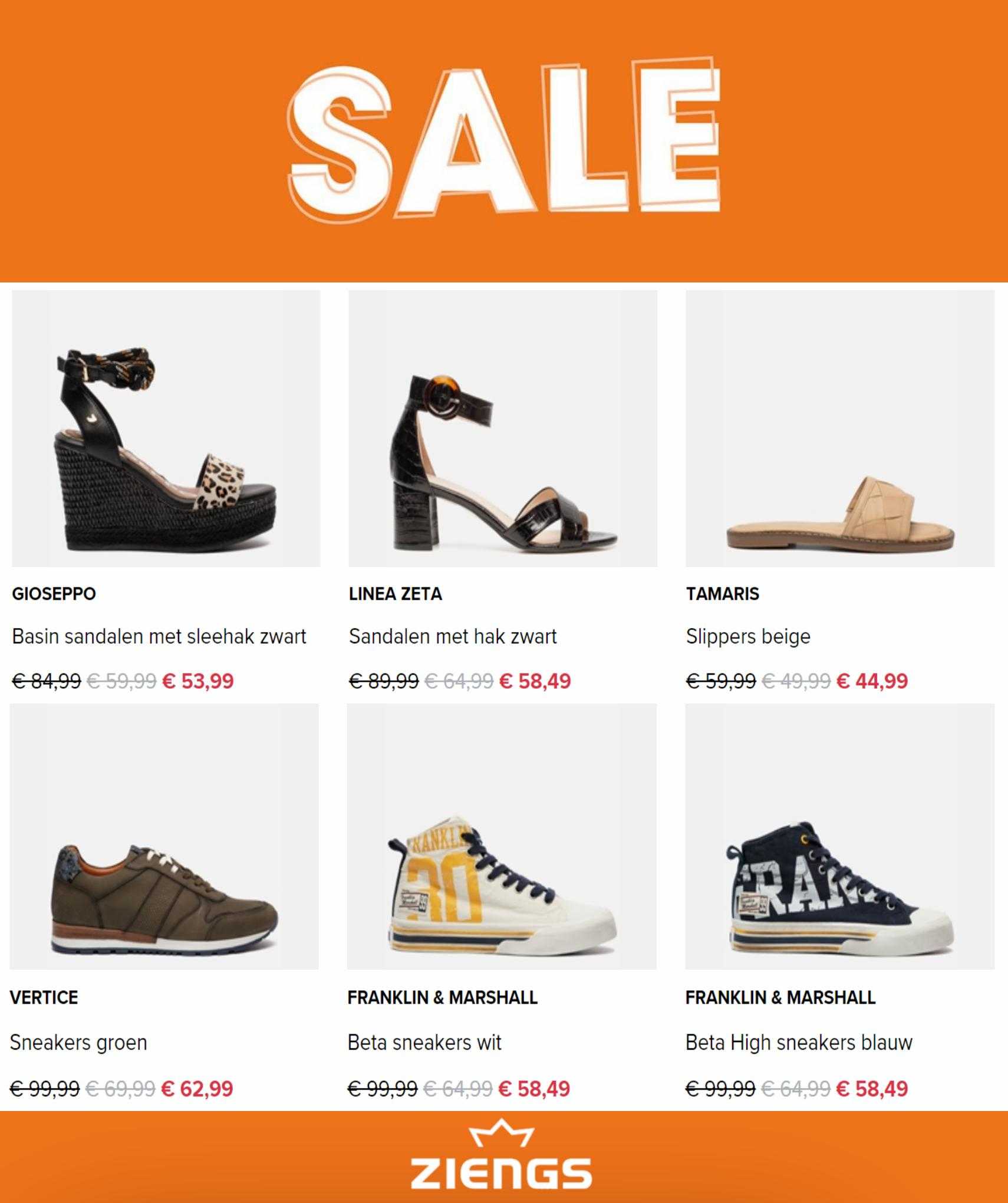Select 'Sneakers groen' product title
Screen dimensions: 1008x1203
coord(78,1043)
